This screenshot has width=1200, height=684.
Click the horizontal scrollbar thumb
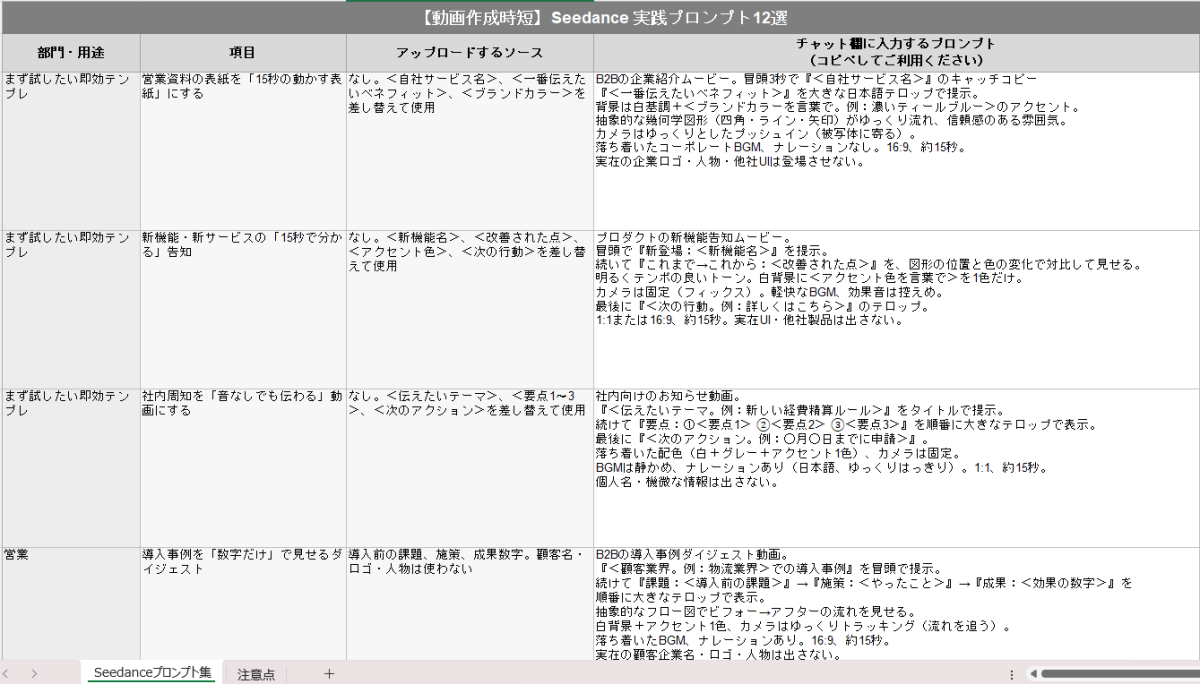coord(1120,674)
